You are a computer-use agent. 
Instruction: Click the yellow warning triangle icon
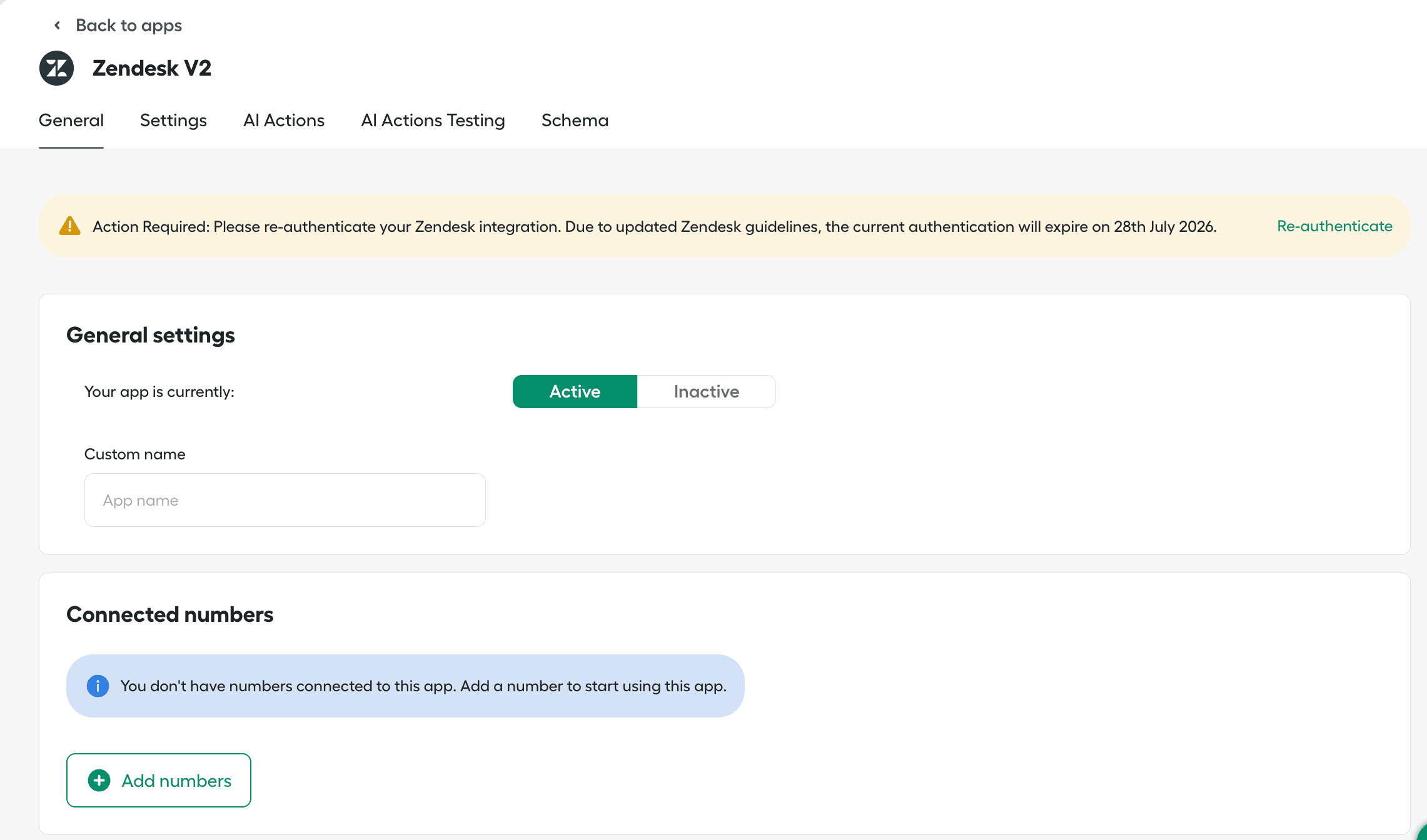(x=69, y=226)
